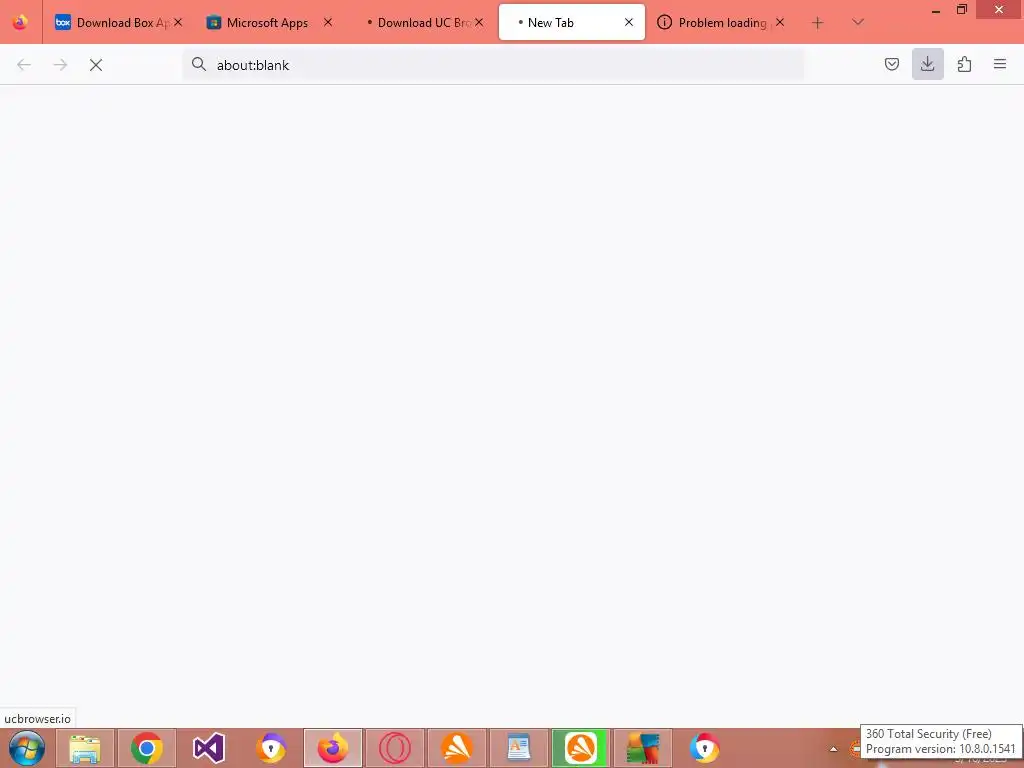The height and width of the screenshot is (768, 1024).
Task: Close the New Tab tab
Action: point(629,22)
